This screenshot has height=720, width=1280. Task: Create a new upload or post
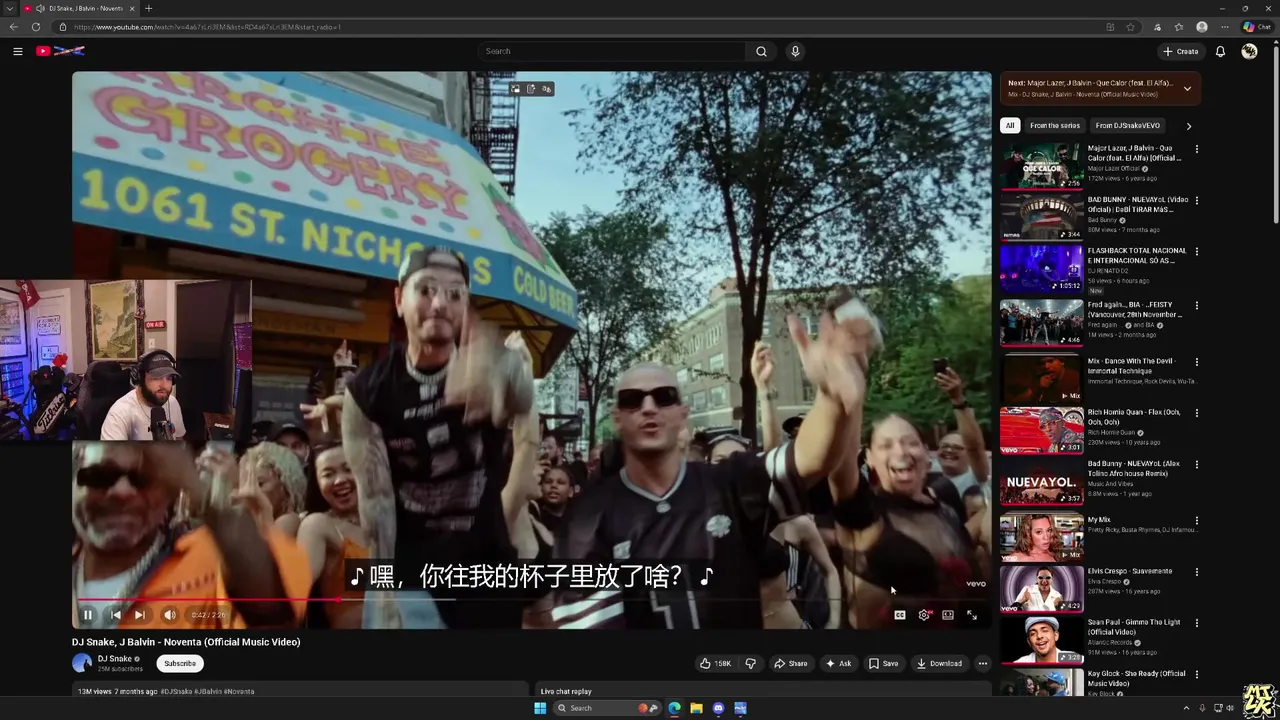point(1181,51)
